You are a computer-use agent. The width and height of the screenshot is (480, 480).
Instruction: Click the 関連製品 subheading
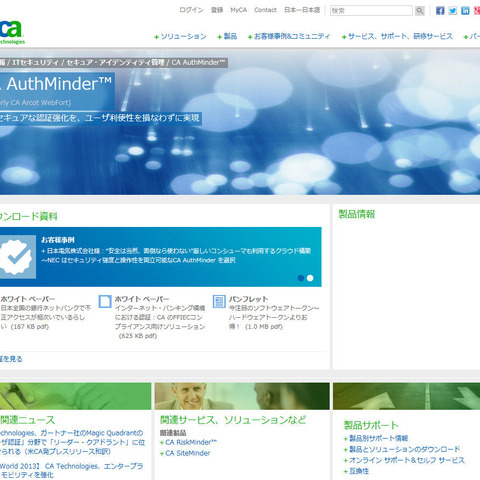[173, 433]
